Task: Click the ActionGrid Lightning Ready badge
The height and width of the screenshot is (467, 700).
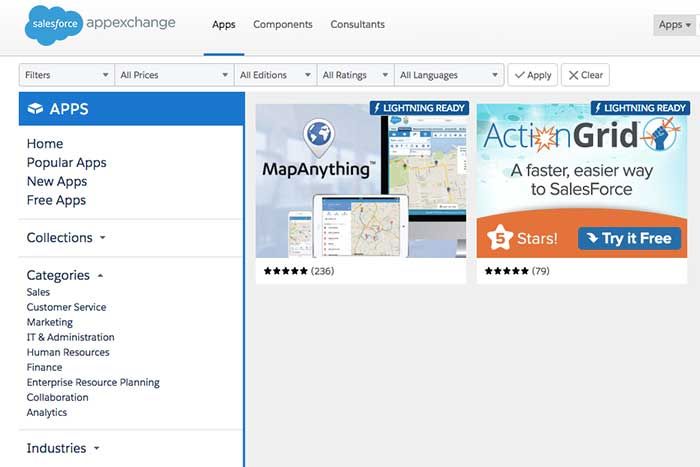Action: (x=639, y=108)
